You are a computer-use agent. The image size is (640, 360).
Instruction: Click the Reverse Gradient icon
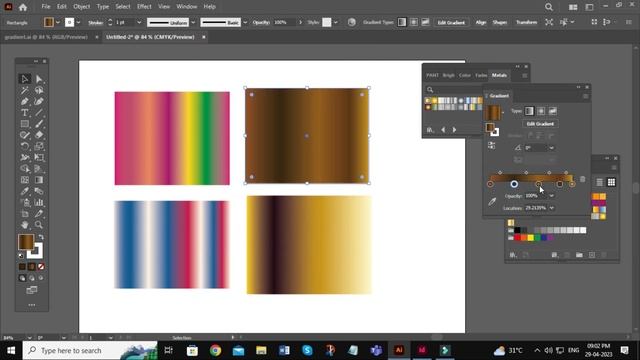[x=491, y=146]
